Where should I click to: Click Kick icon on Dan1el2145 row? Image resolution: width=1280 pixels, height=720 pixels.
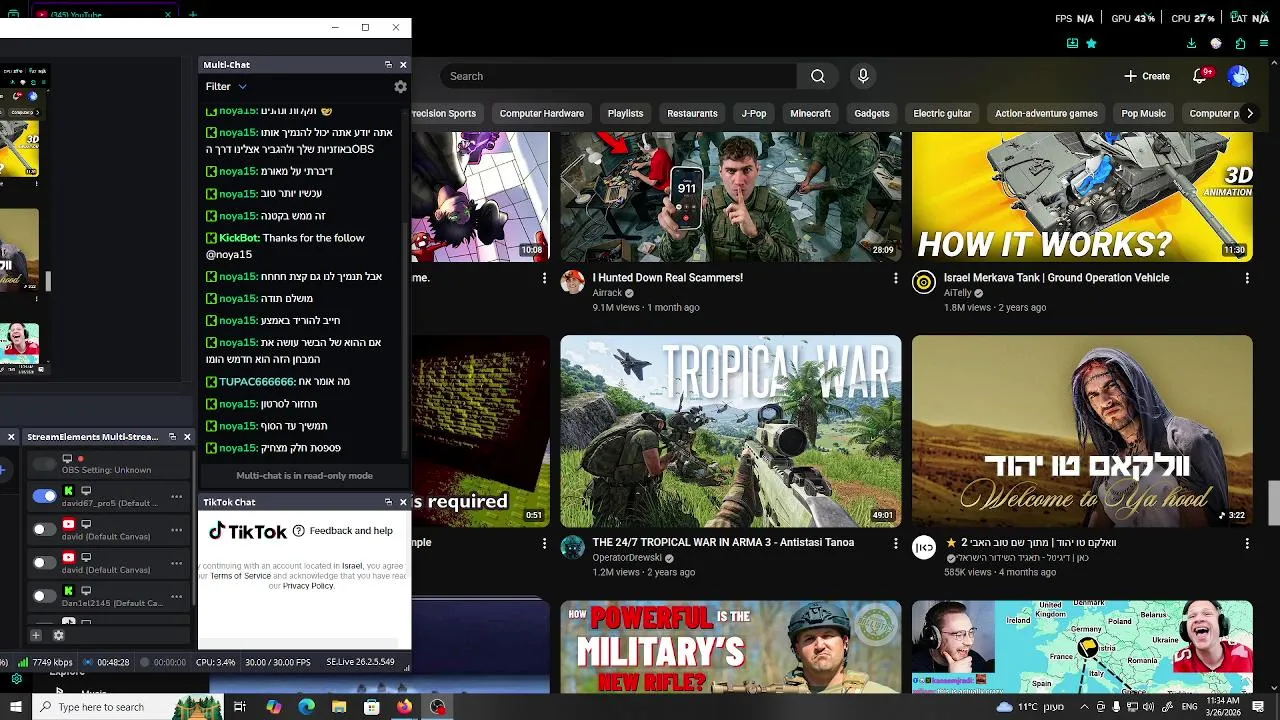tap(68, 591)
